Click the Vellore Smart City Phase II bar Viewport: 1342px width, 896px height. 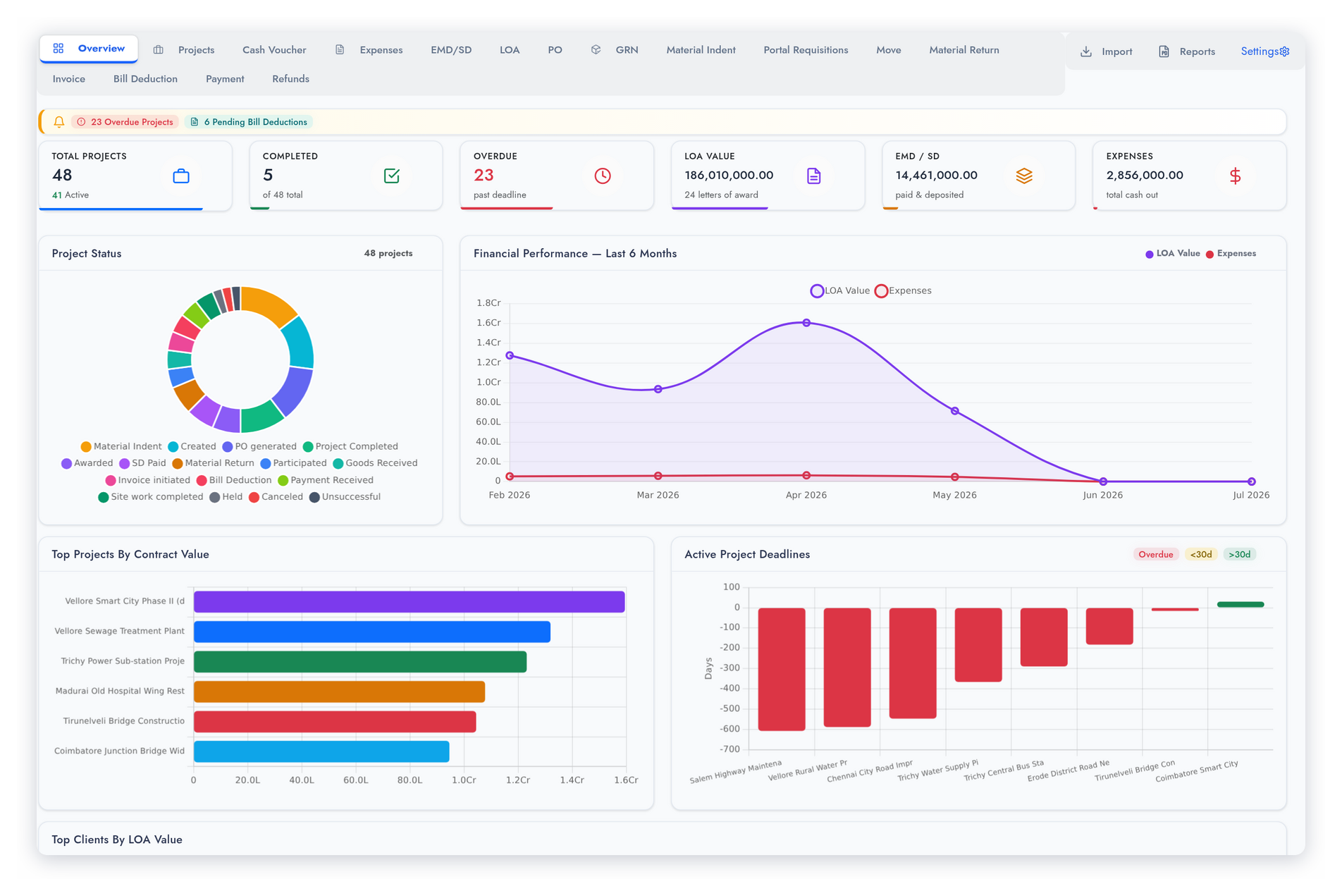coord(409,602)
